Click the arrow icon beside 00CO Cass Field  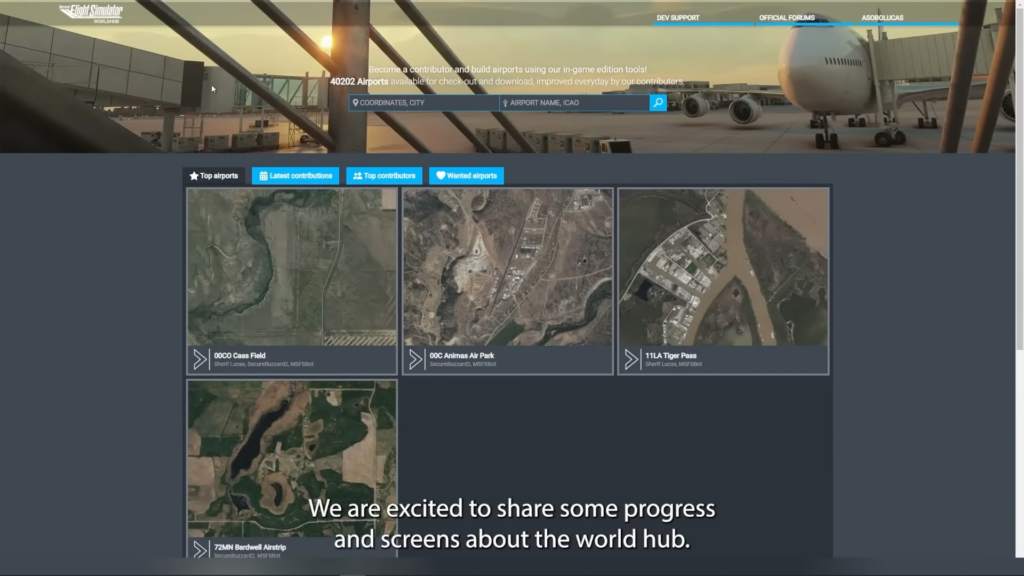(200, 359)
